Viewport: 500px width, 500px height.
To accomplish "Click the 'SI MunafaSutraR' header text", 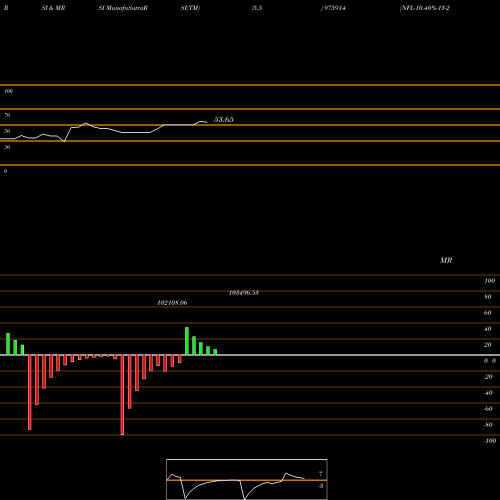I will (x=123, y=8).
